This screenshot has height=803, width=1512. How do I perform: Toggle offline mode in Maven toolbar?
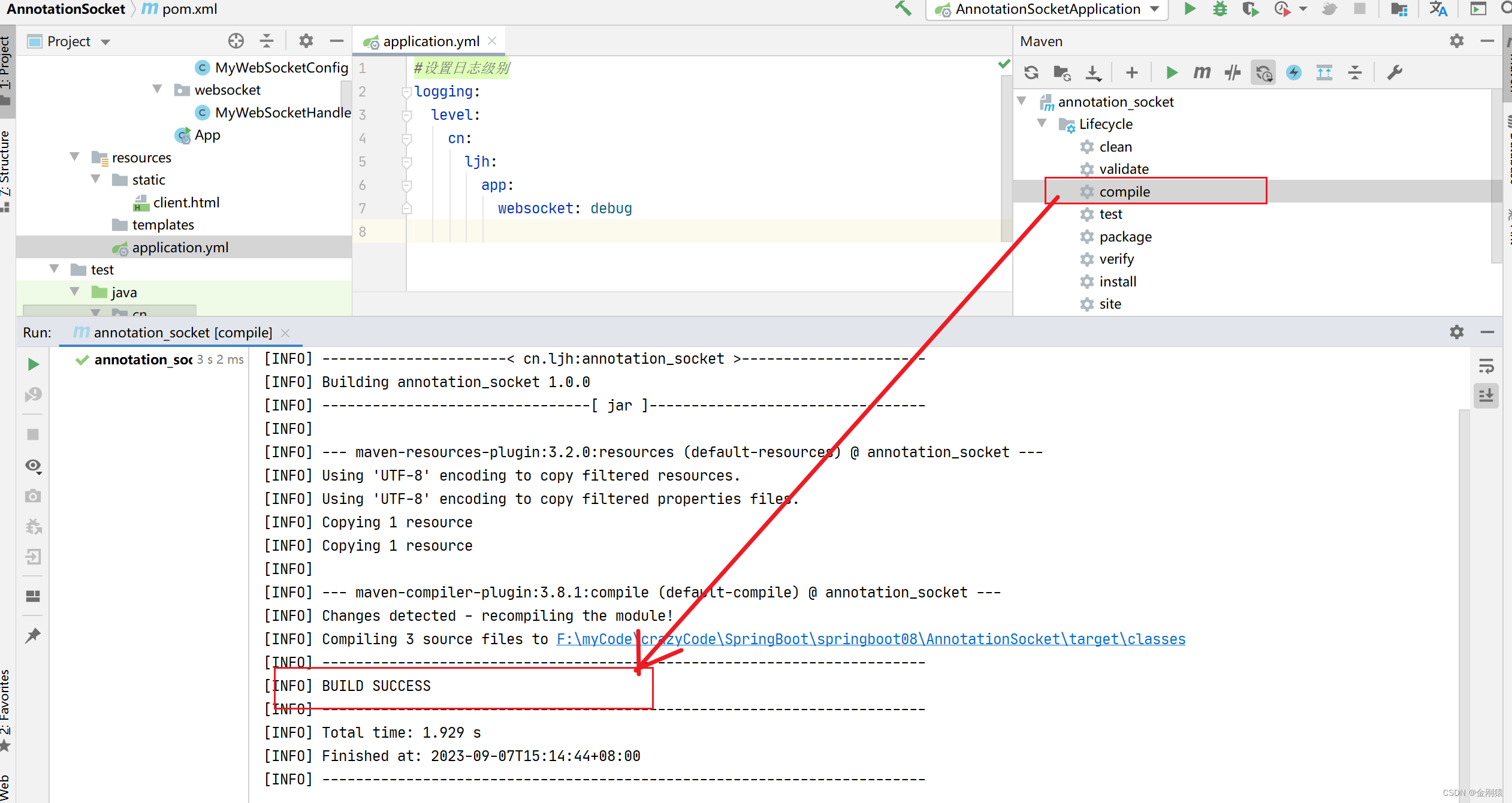(1233, 73)
